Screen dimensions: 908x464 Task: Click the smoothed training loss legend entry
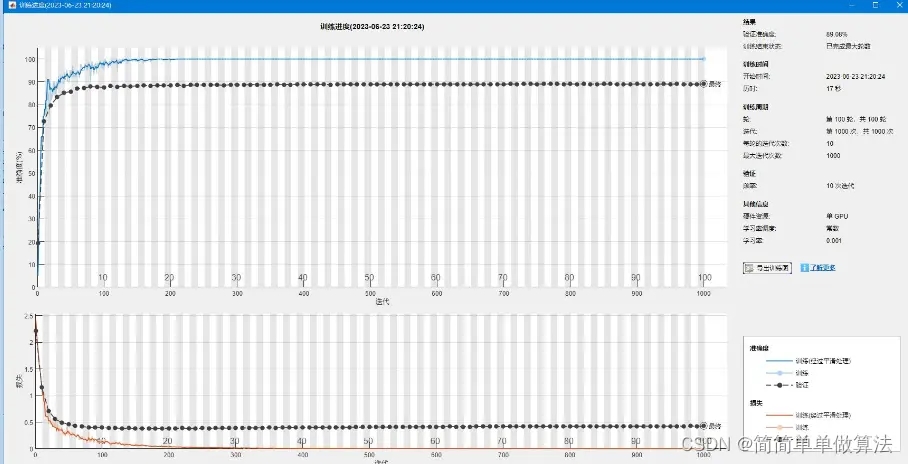pos(808,415)
